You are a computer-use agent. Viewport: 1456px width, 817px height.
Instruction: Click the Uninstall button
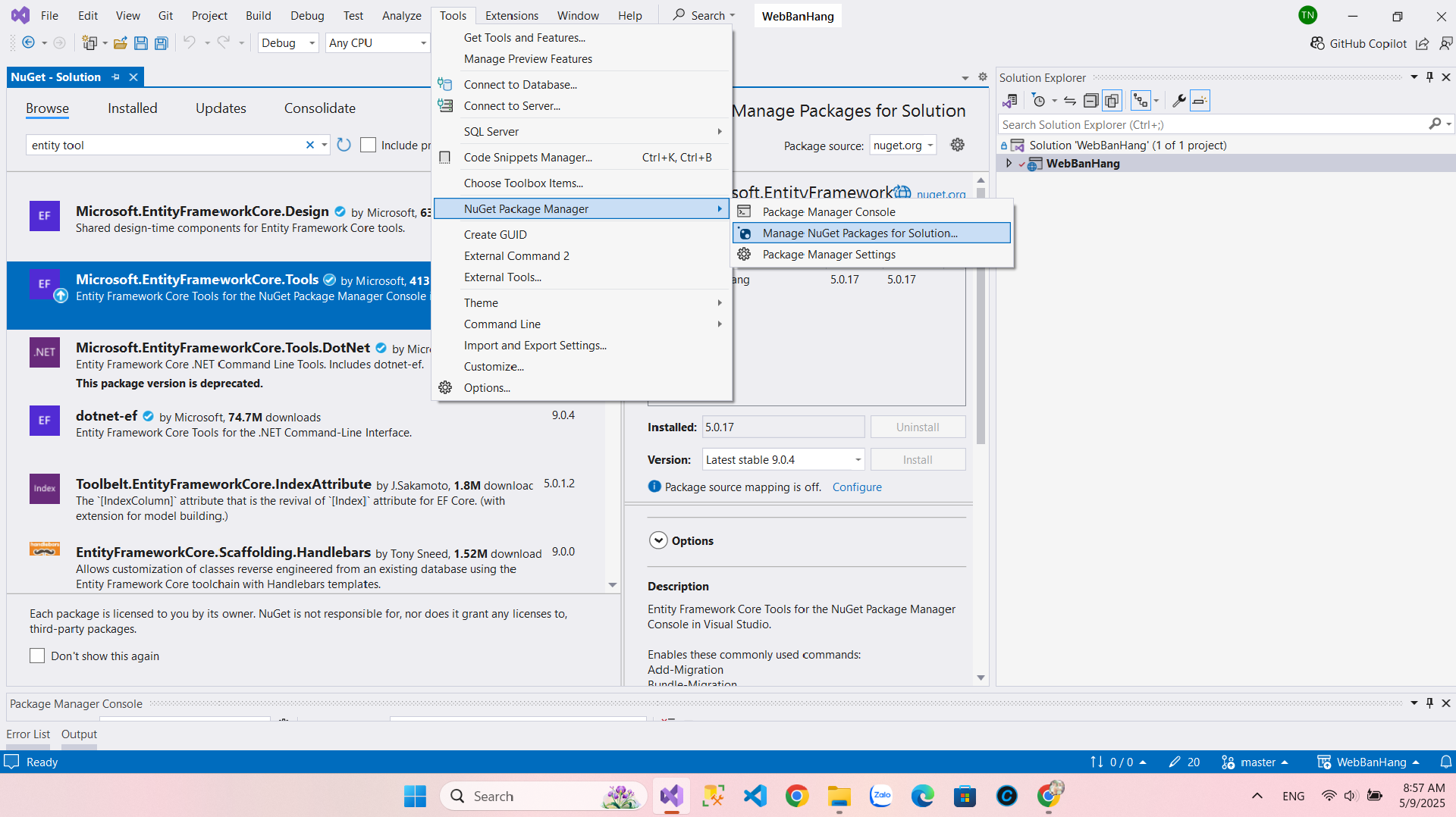[918, 427]
